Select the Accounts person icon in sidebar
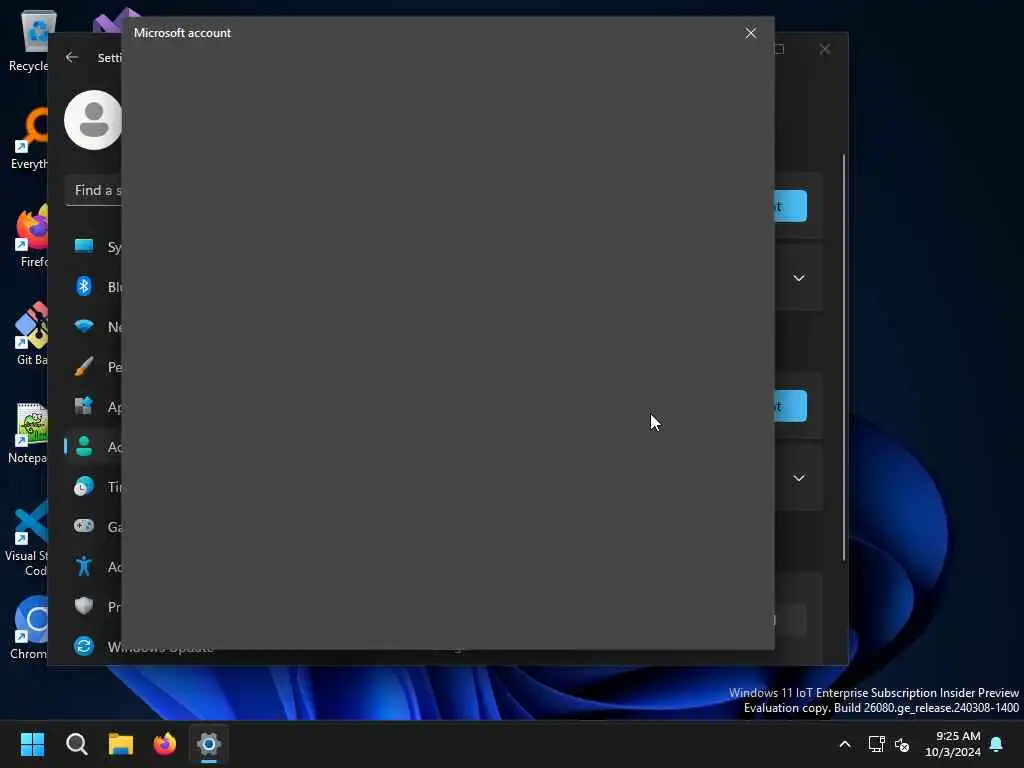Screen dimensions: 1024x768 [84, 446]
